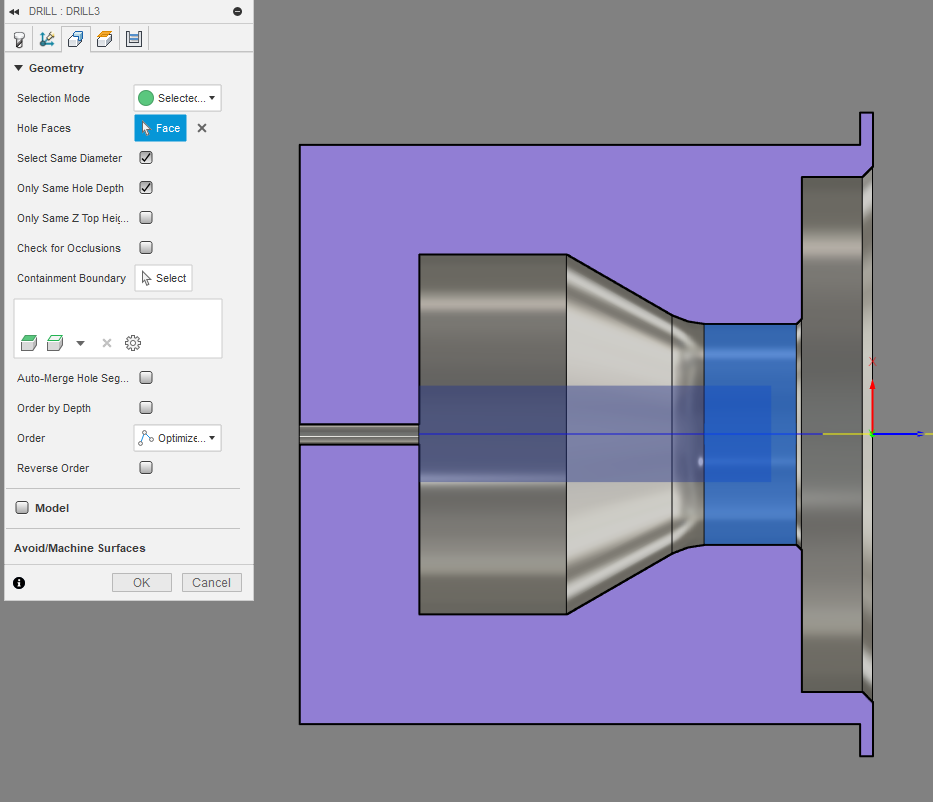Open the Selection Mode dropdown
933x802 pixels.
(x=177, y=98)
